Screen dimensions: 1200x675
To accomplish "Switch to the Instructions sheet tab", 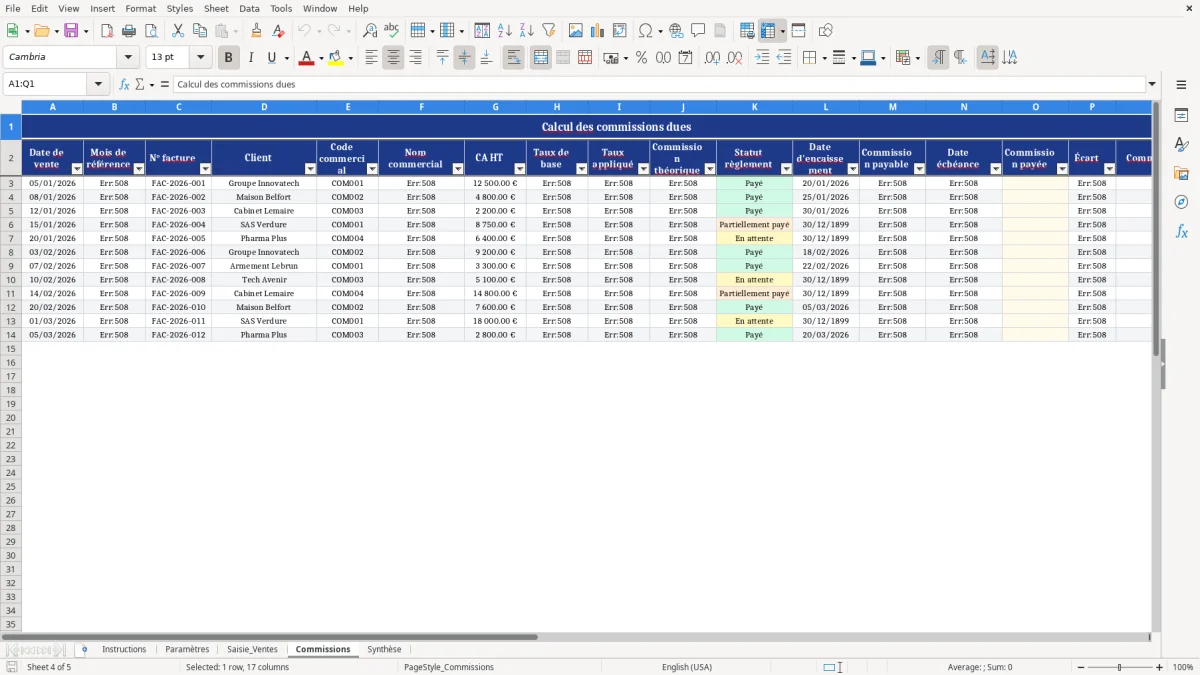I will 124,649.
